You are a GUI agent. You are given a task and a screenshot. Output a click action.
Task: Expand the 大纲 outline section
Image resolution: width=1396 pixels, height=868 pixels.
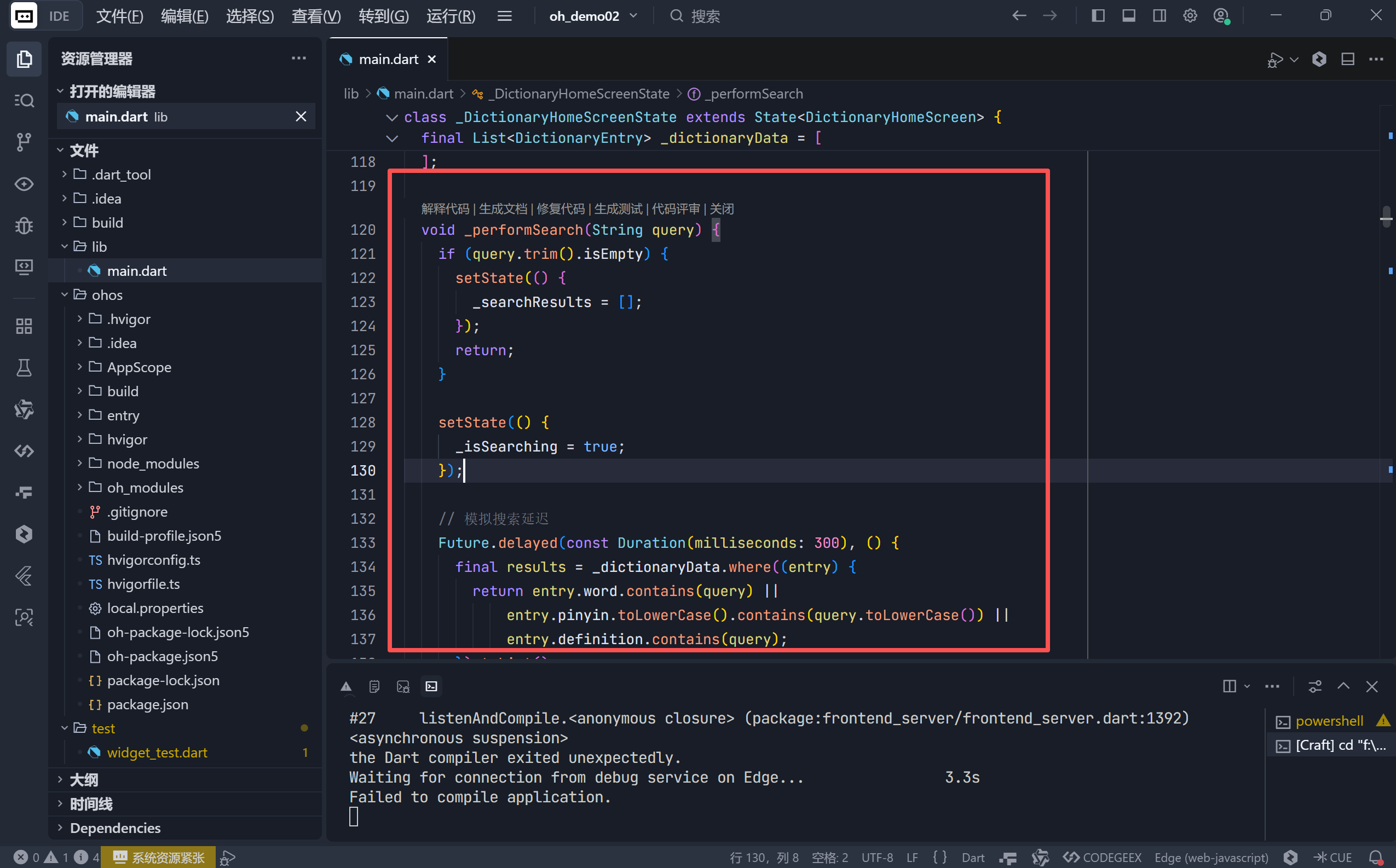84,779
